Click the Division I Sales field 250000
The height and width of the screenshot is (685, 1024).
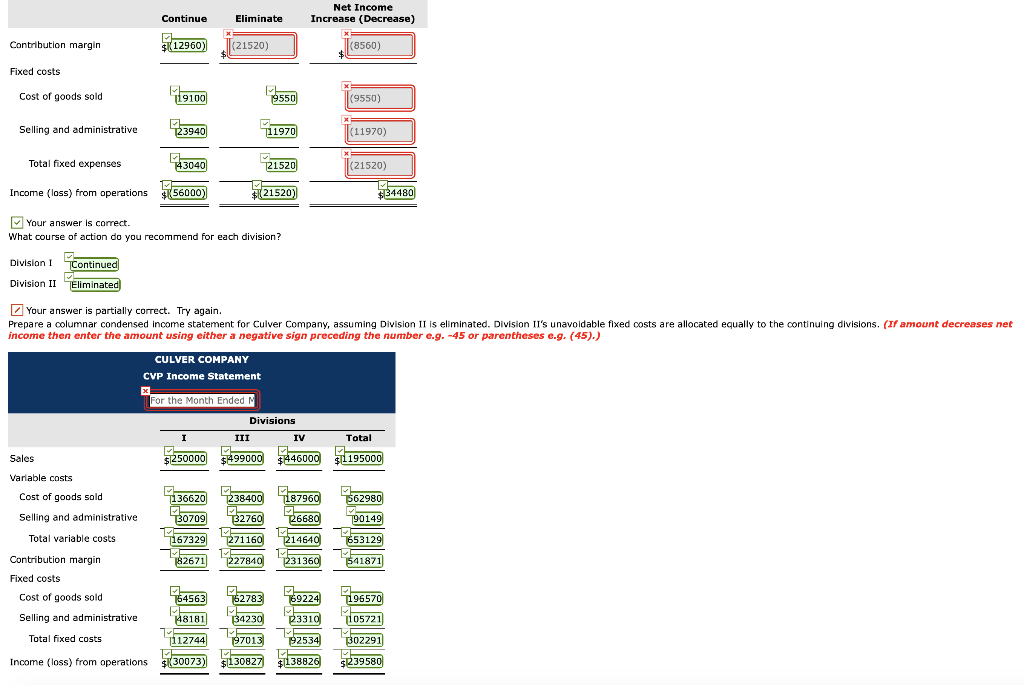point(188,459)
